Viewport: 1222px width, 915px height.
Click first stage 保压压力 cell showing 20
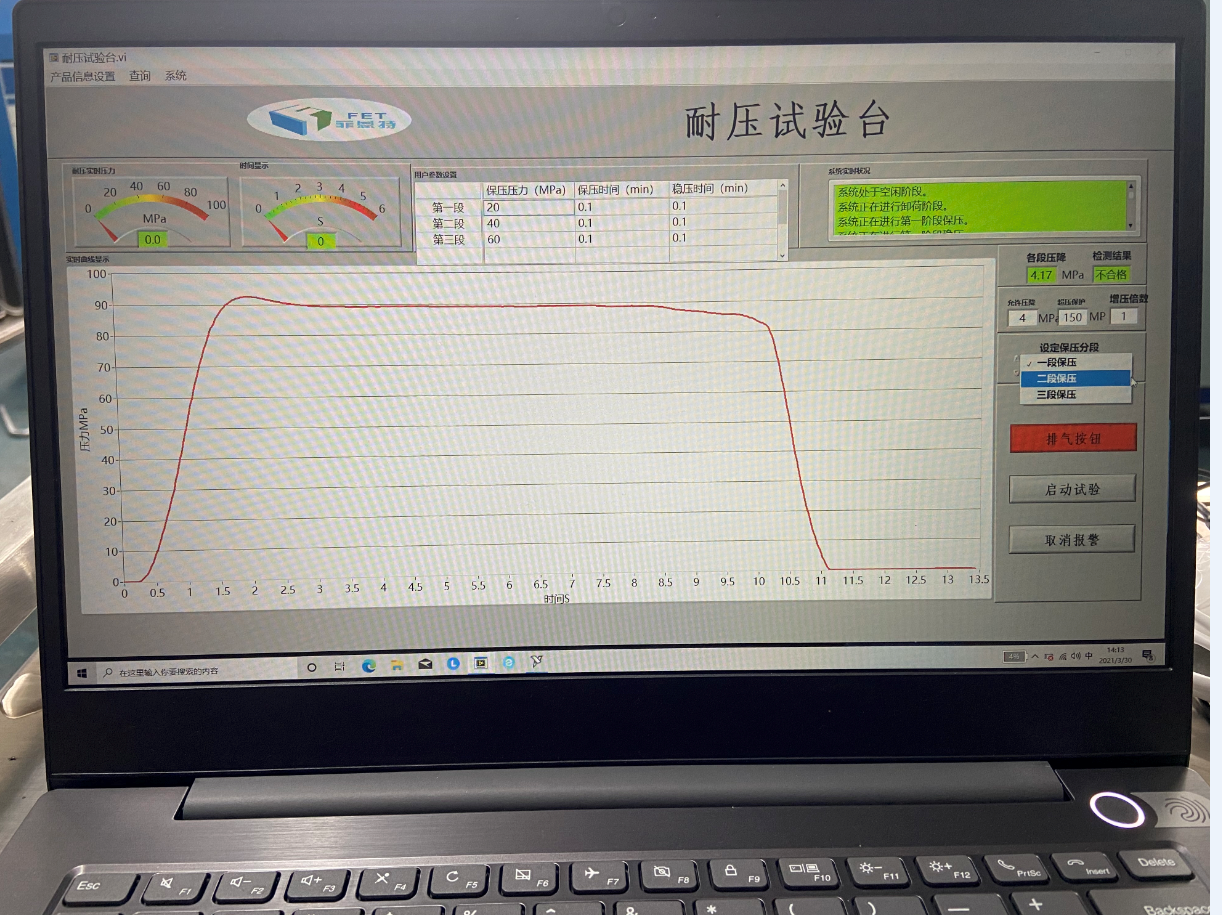(x=527, y=207)
